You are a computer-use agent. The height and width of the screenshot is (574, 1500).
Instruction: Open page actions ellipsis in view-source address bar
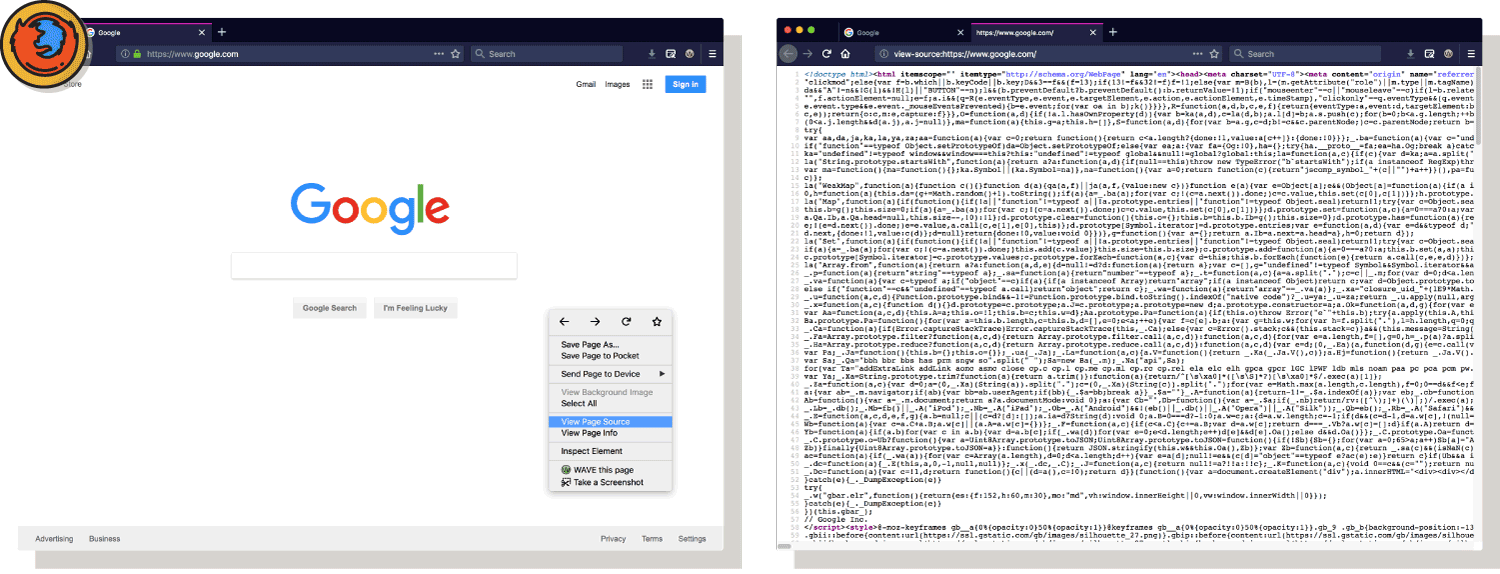pos(1198,54)
